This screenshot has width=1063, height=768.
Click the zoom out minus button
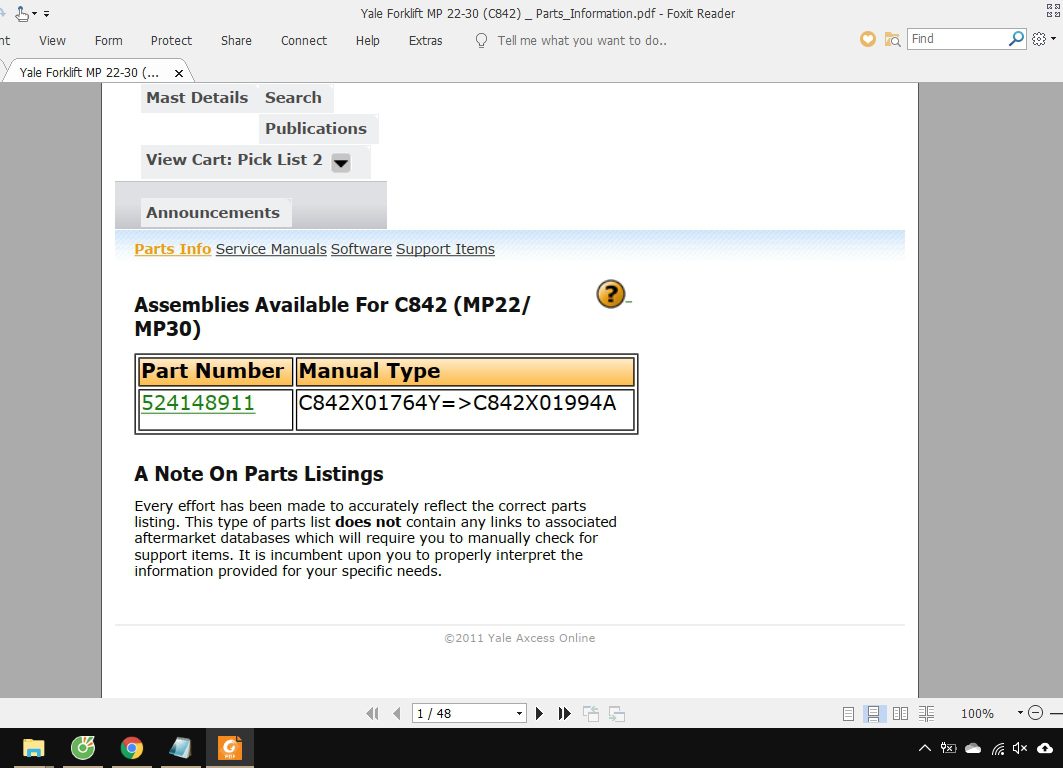(x=1035, y=712)
